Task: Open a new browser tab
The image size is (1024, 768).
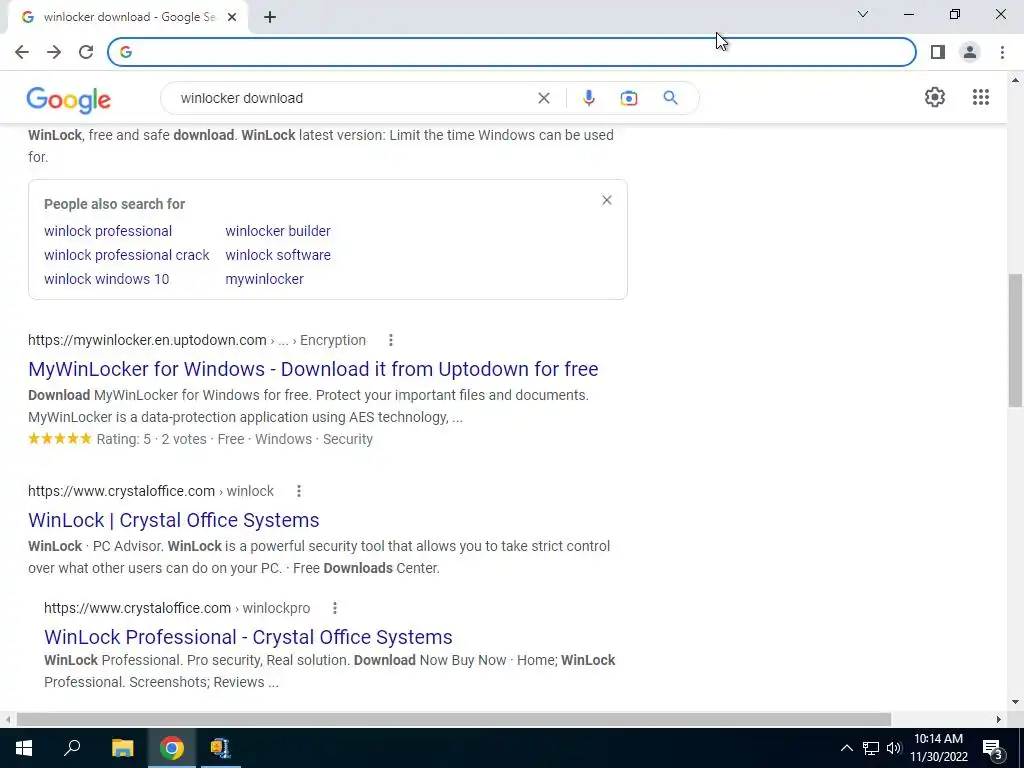Action: [270, 17]
